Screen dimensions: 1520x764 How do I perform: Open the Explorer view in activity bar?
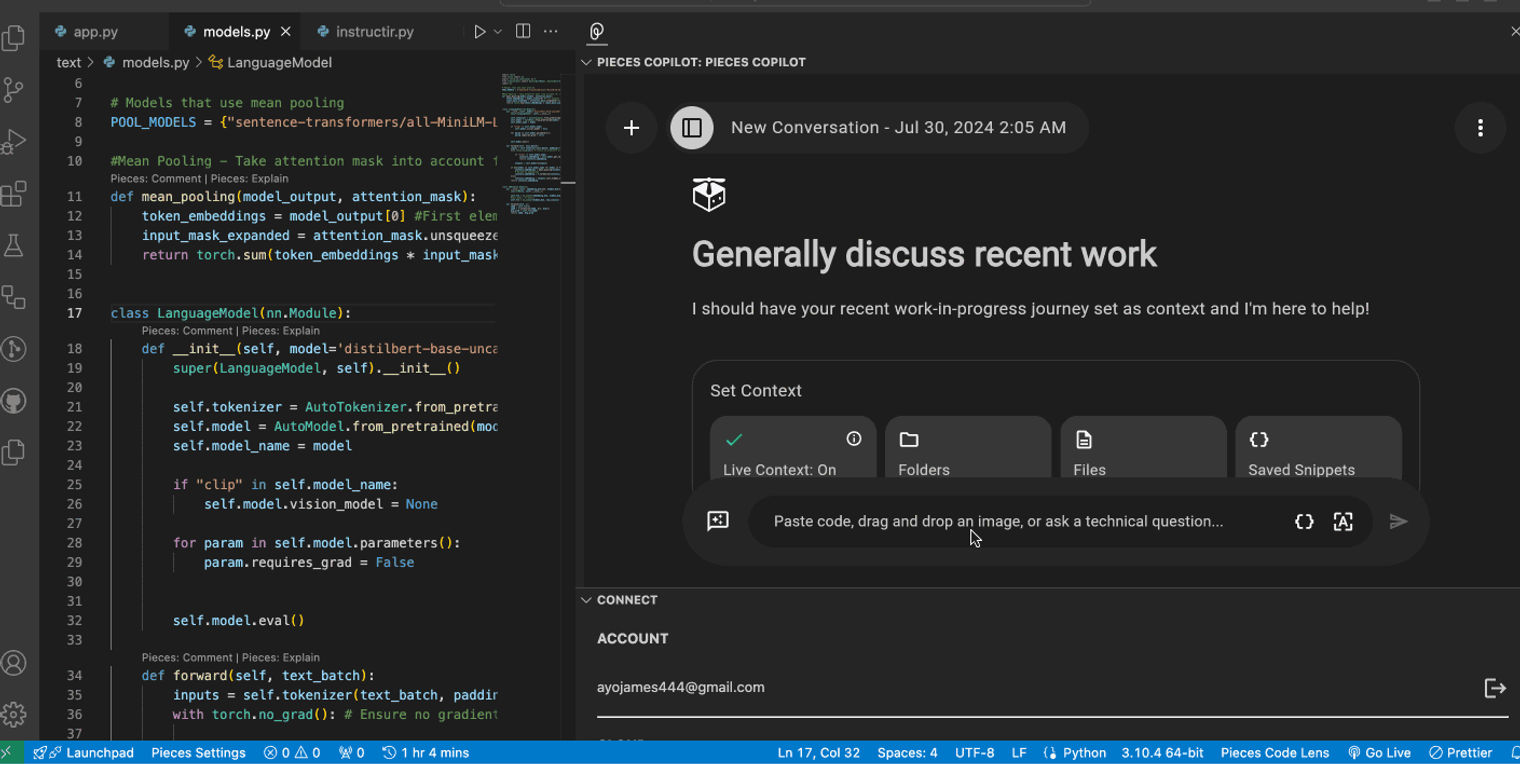coord(14,38)
